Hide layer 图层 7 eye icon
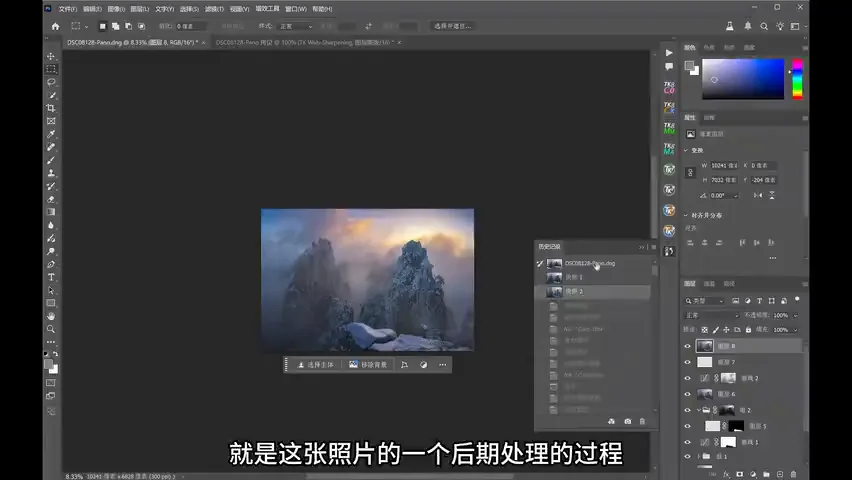852x480 pixels. (687, 362)
